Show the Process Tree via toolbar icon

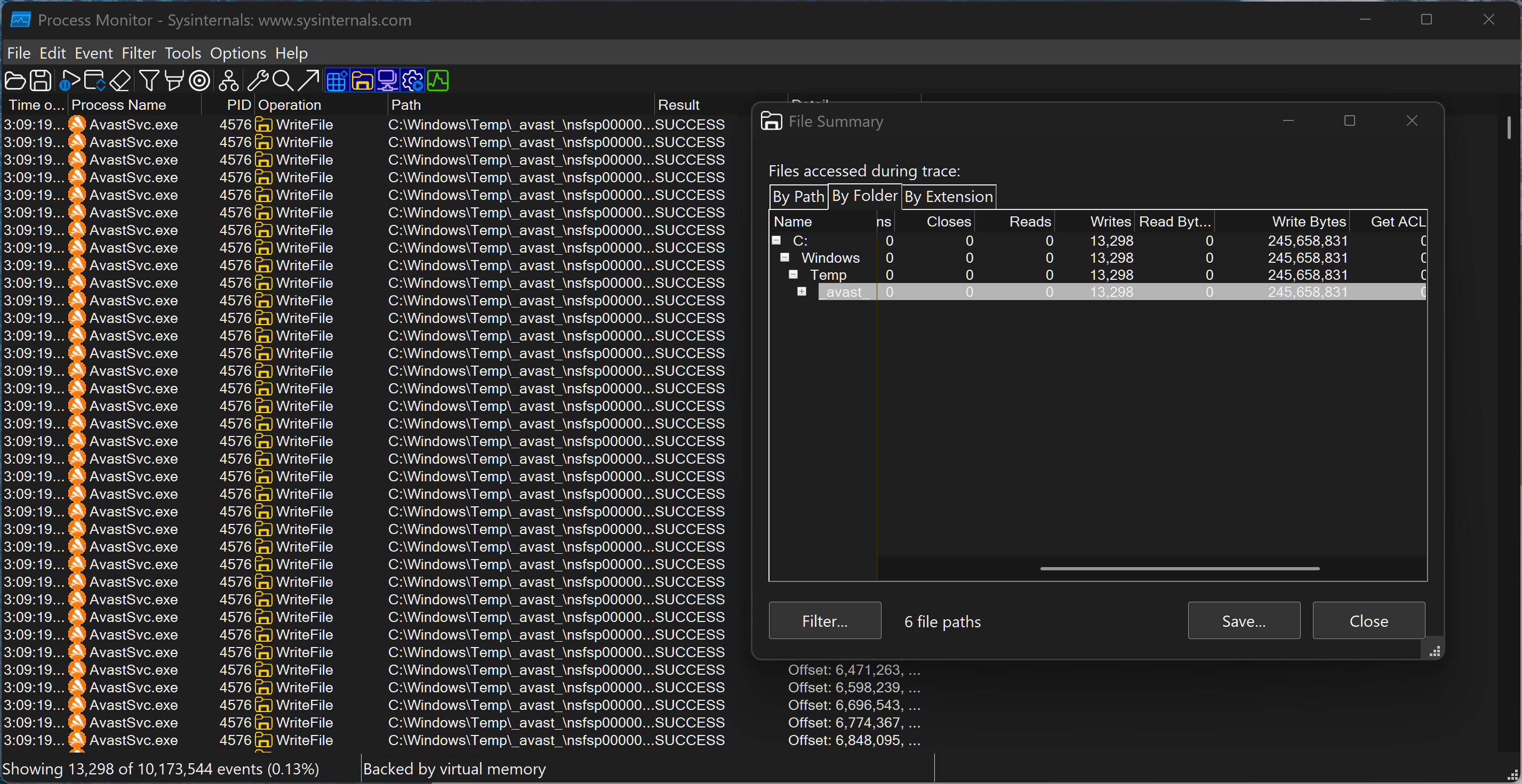pos(229,81)
